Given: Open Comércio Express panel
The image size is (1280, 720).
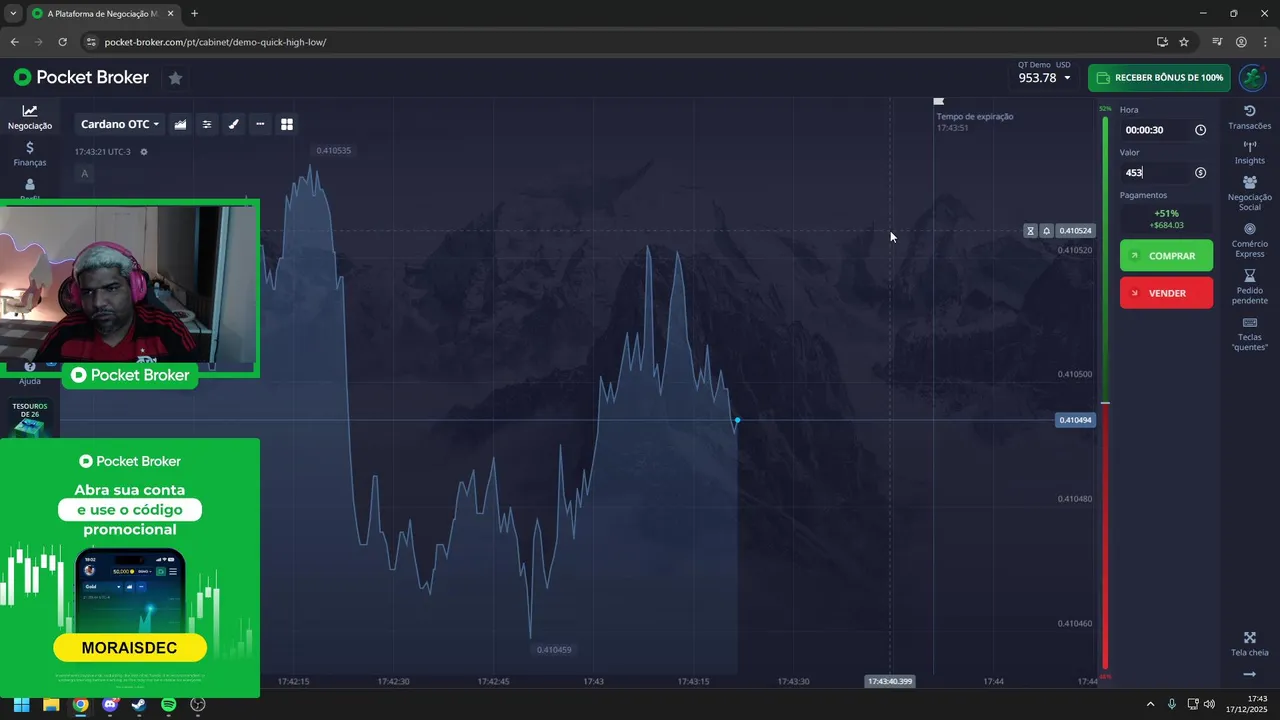Looking at the screenshot, I should (x=1249, y=240).
